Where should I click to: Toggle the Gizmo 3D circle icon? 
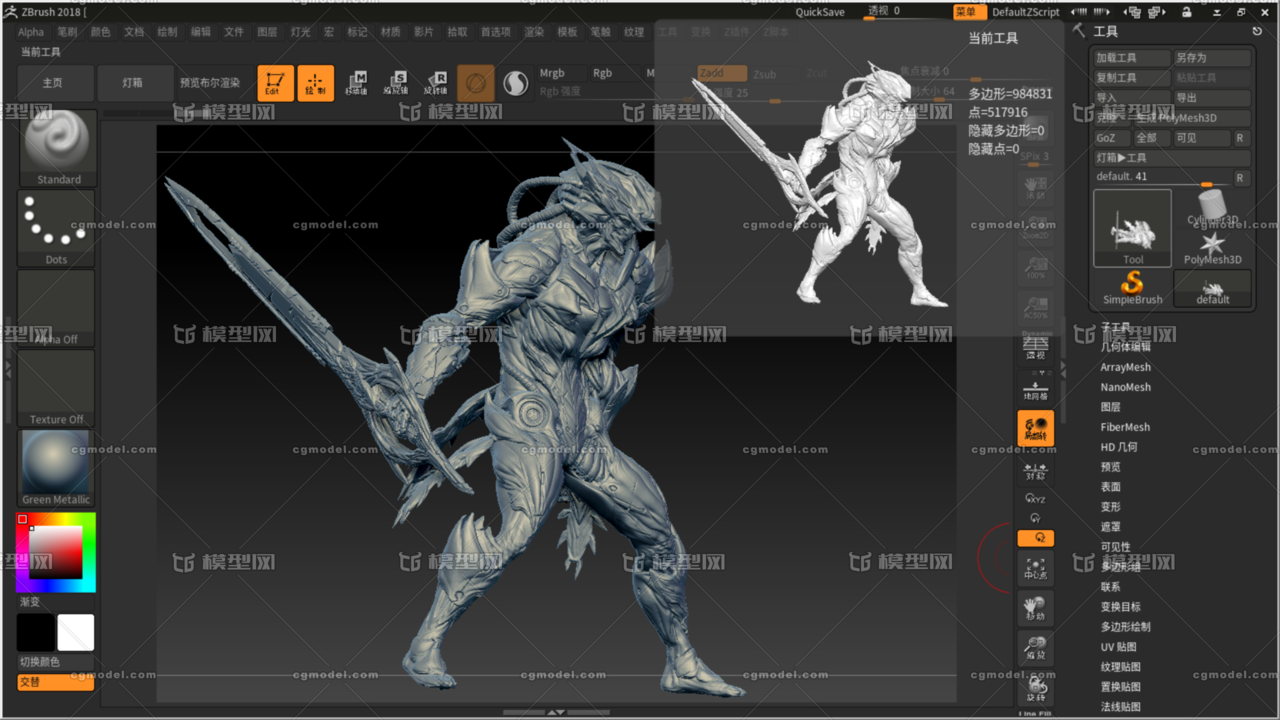click(x=476, y=83)
